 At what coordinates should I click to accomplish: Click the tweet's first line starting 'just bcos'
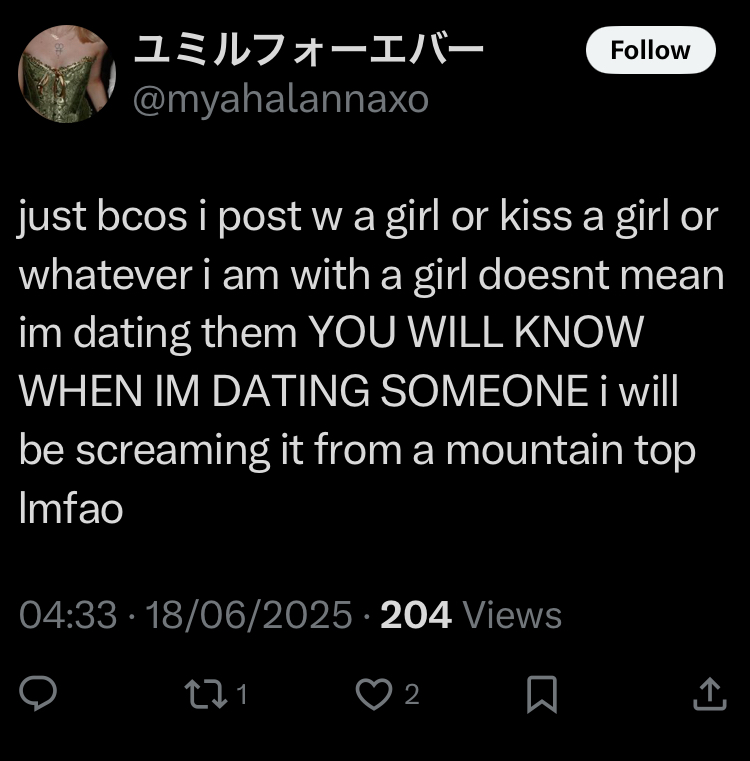click(x=369, y=217)
